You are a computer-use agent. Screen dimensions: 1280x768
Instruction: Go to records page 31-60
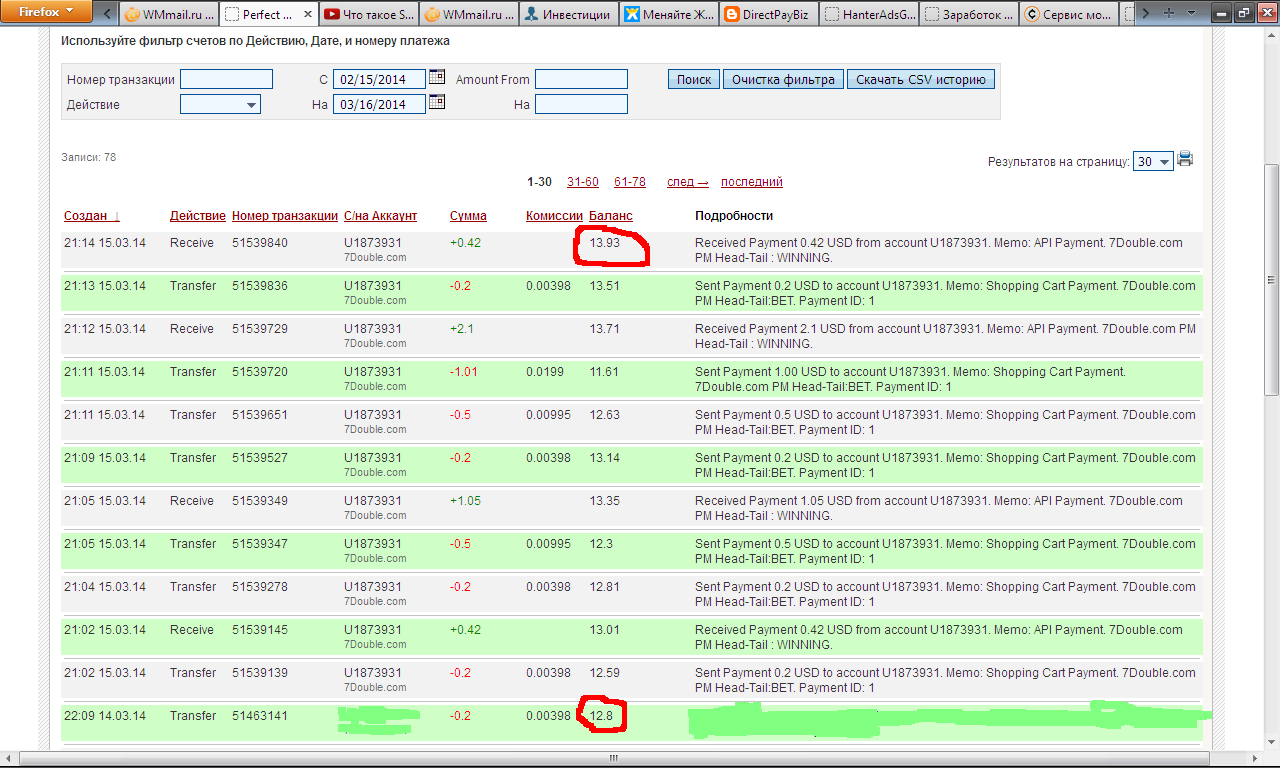click(x=583, y=182)
